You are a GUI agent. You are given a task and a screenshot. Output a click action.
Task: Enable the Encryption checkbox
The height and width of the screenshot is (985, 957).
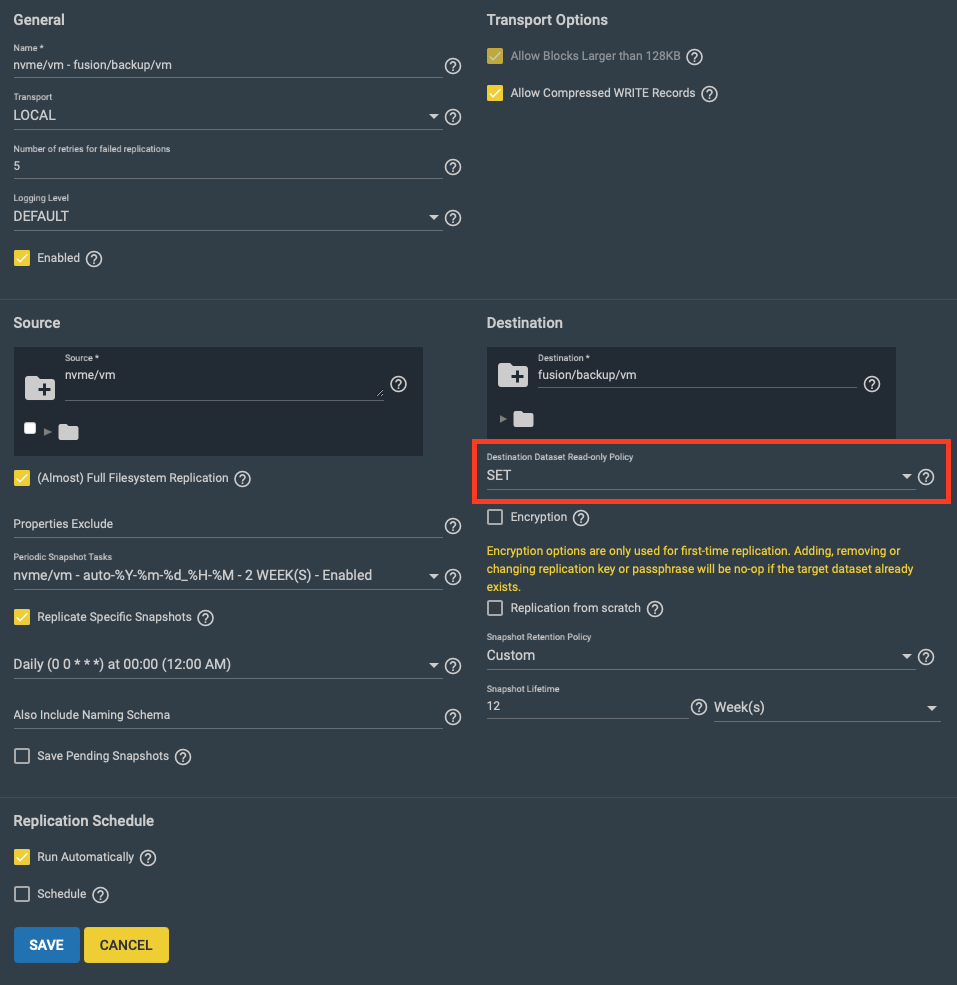[x=495, y=517]
